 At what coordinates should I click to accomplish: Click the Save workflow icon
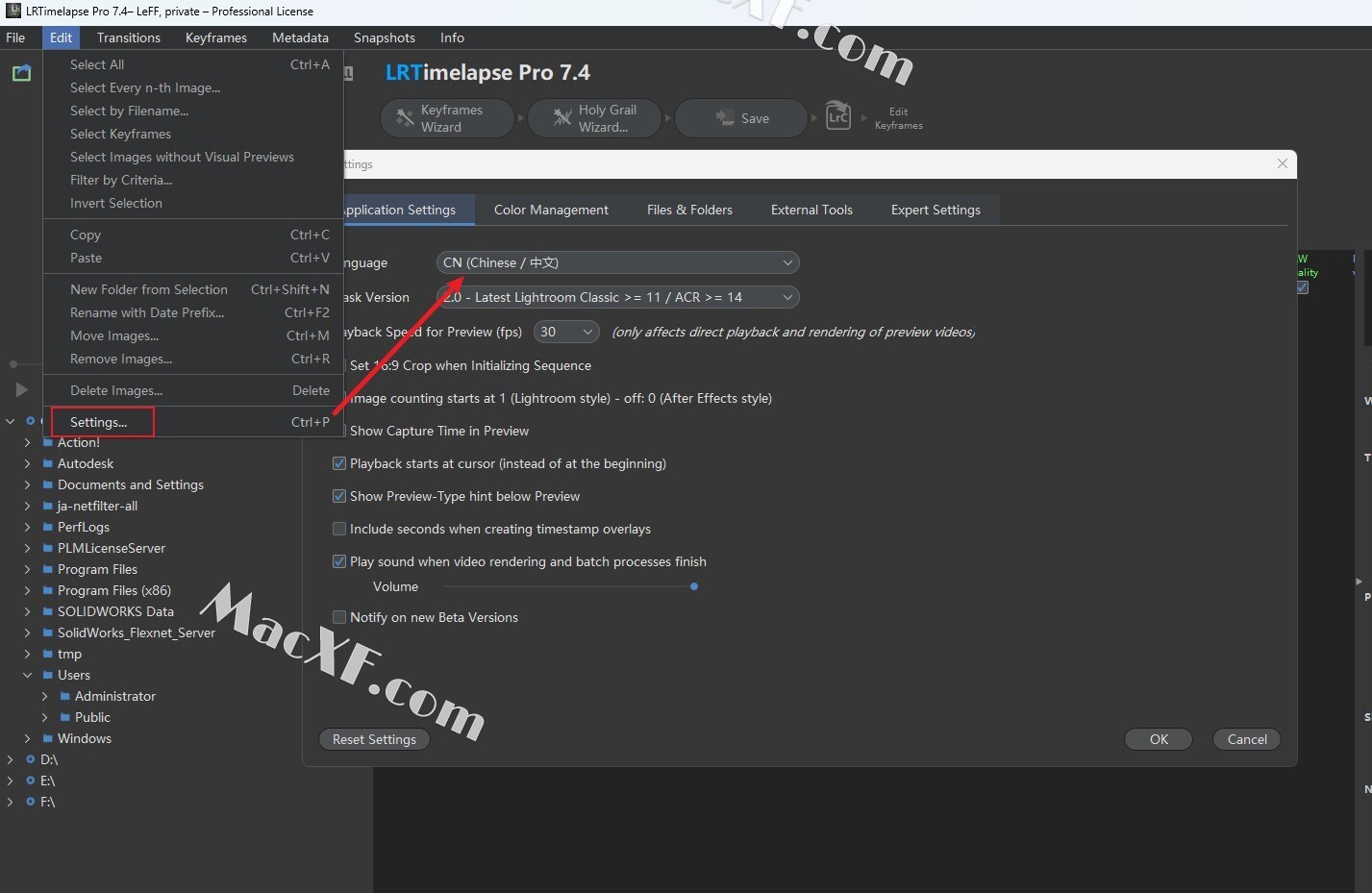pos(725,118)
